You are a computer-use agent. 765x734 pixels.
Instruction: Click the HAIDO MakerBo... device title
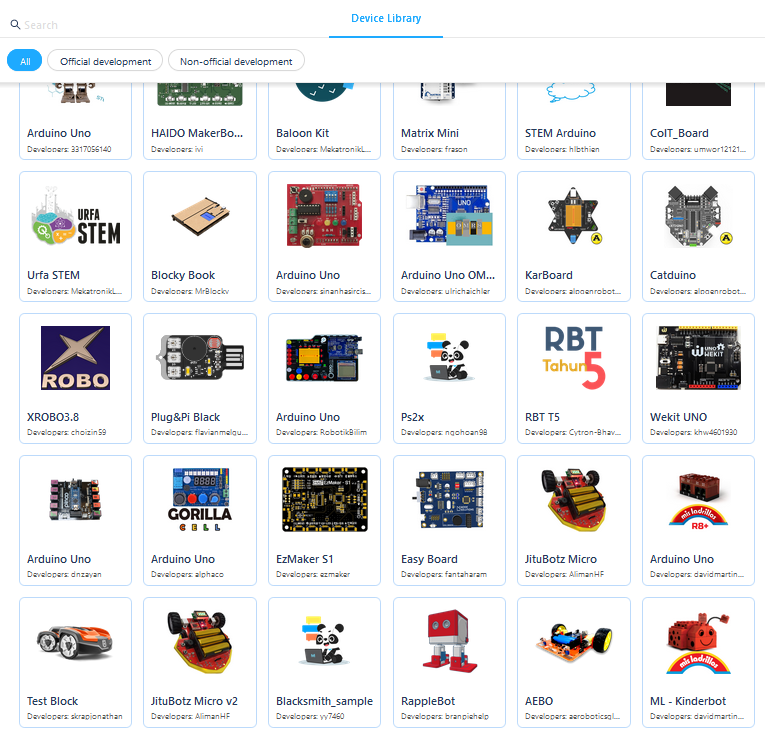point(197,133)
